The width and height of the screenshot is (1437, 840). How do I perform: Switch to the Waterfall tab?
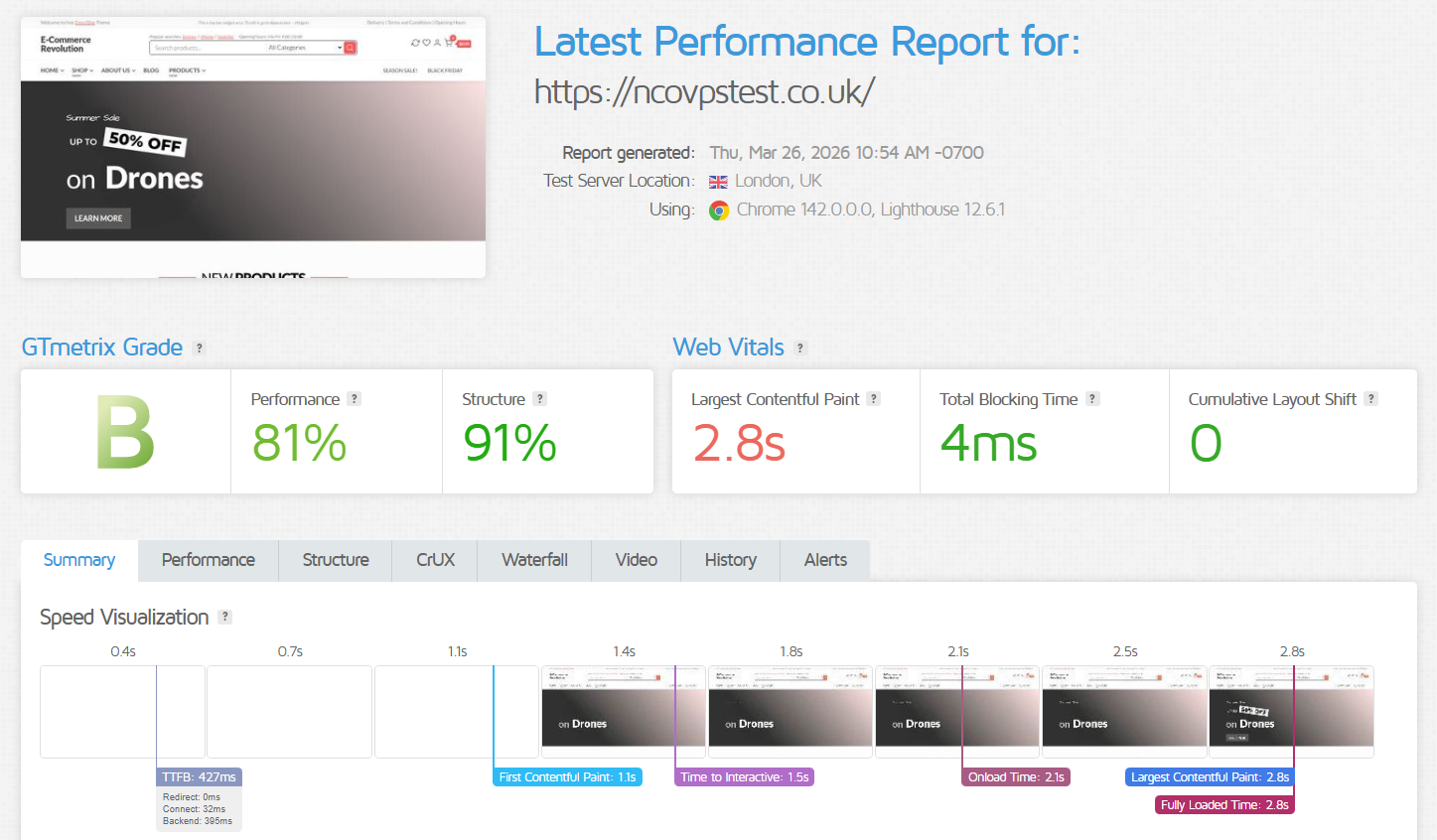tap(534, 560)
